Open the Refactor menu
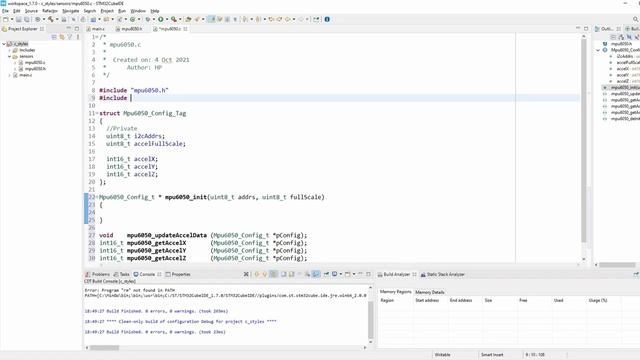 pos(50,11)
